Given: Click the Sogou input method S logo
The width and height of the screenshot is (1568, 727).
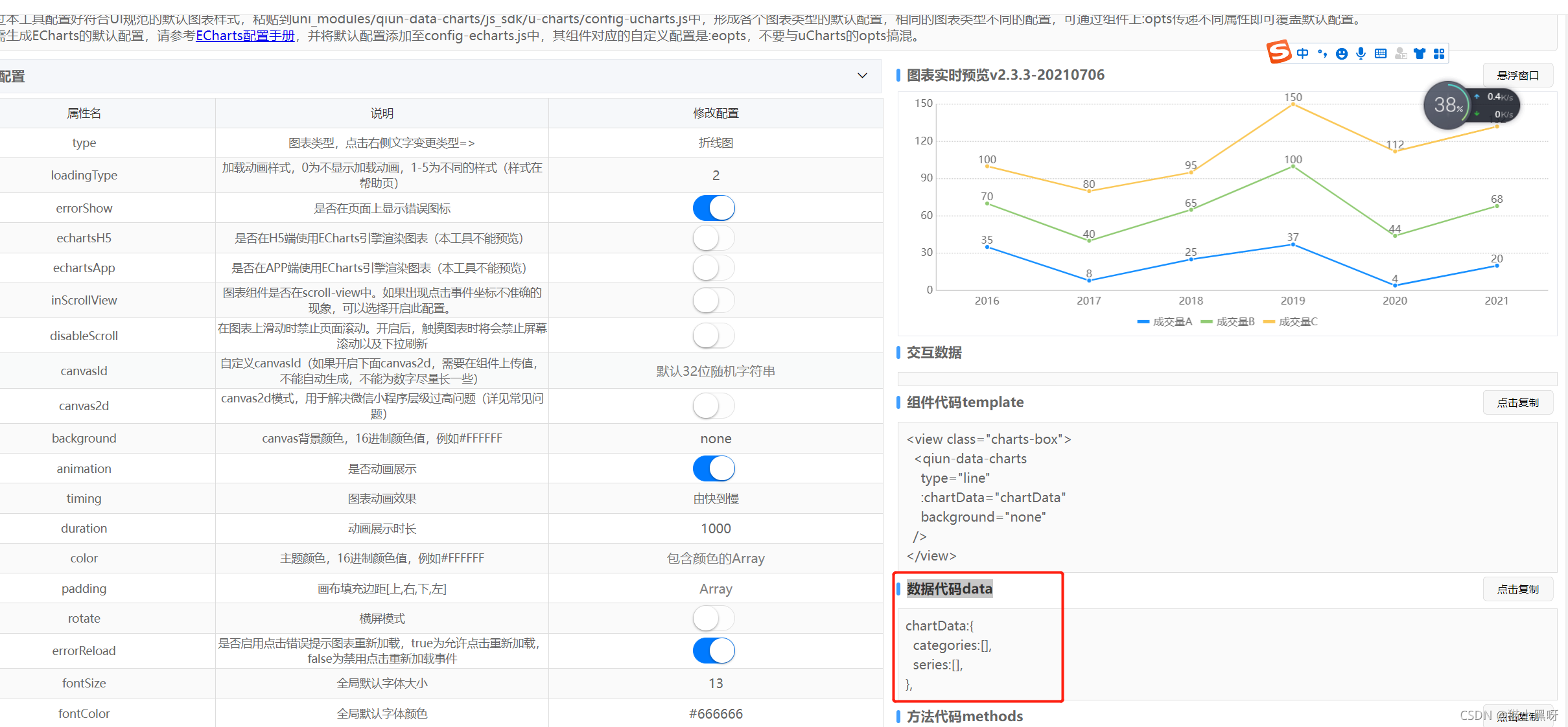Looking at the screenshot, I should pyautogui.click(x=1279, y=52).
